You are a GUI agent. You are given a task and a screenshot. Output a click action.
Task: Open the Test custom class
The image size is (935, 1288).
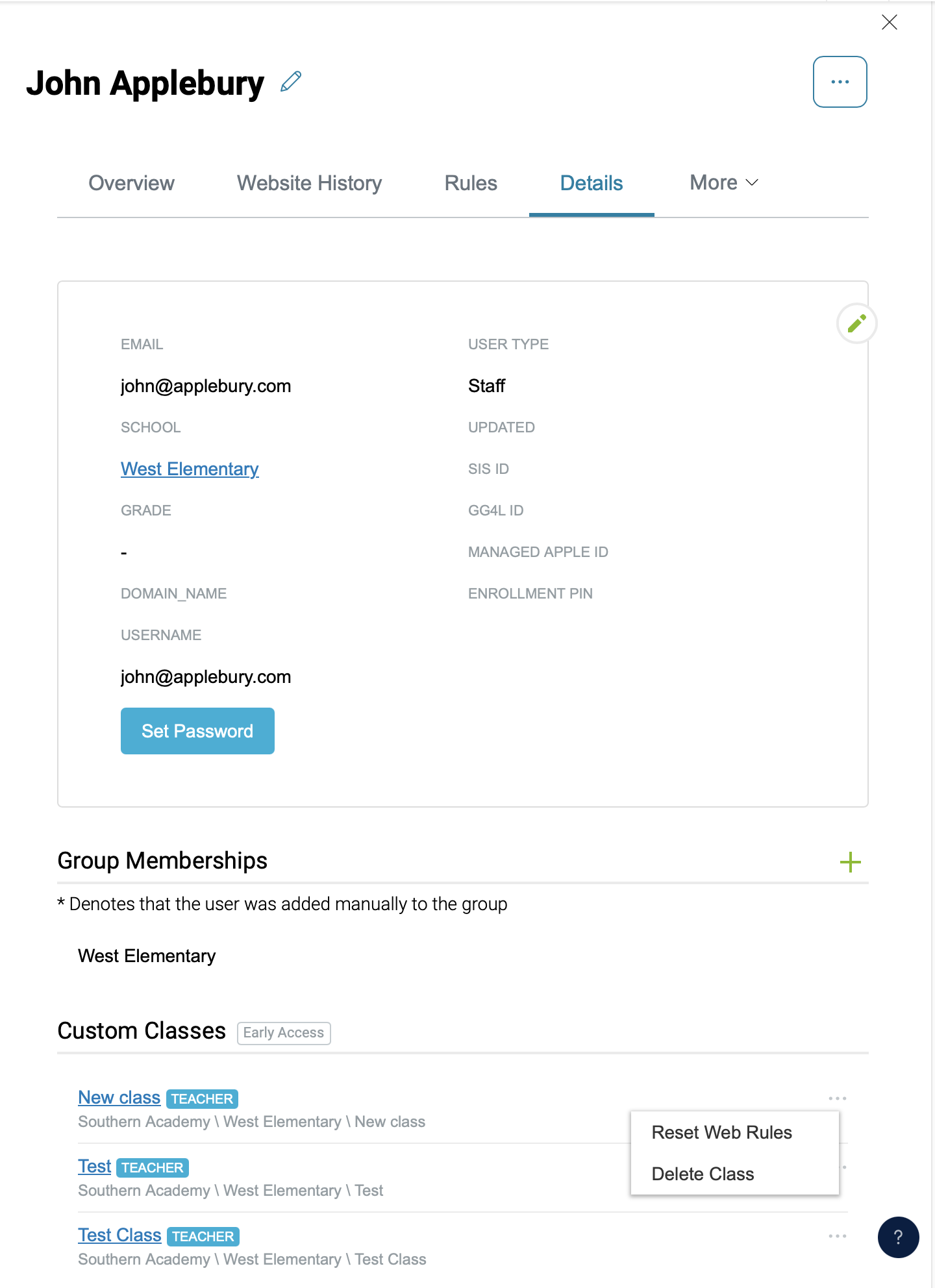click(93, 1166)
